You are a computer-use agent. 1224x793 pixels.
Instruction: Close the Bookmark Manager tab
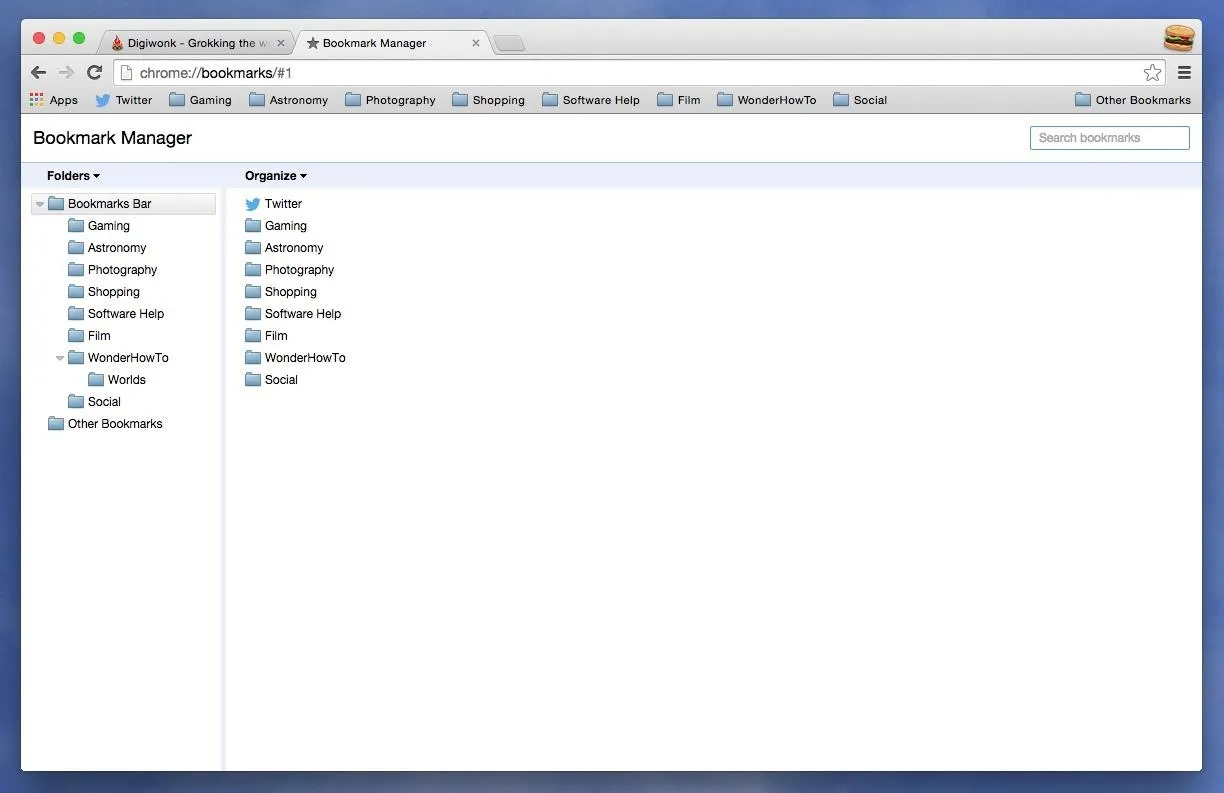476,43
